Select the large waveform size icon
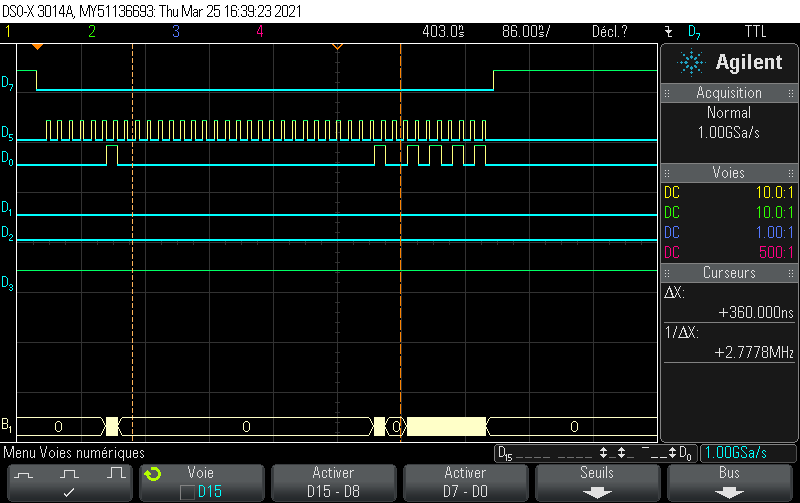The width and height of the screenshot is (800, 503). 116,473
